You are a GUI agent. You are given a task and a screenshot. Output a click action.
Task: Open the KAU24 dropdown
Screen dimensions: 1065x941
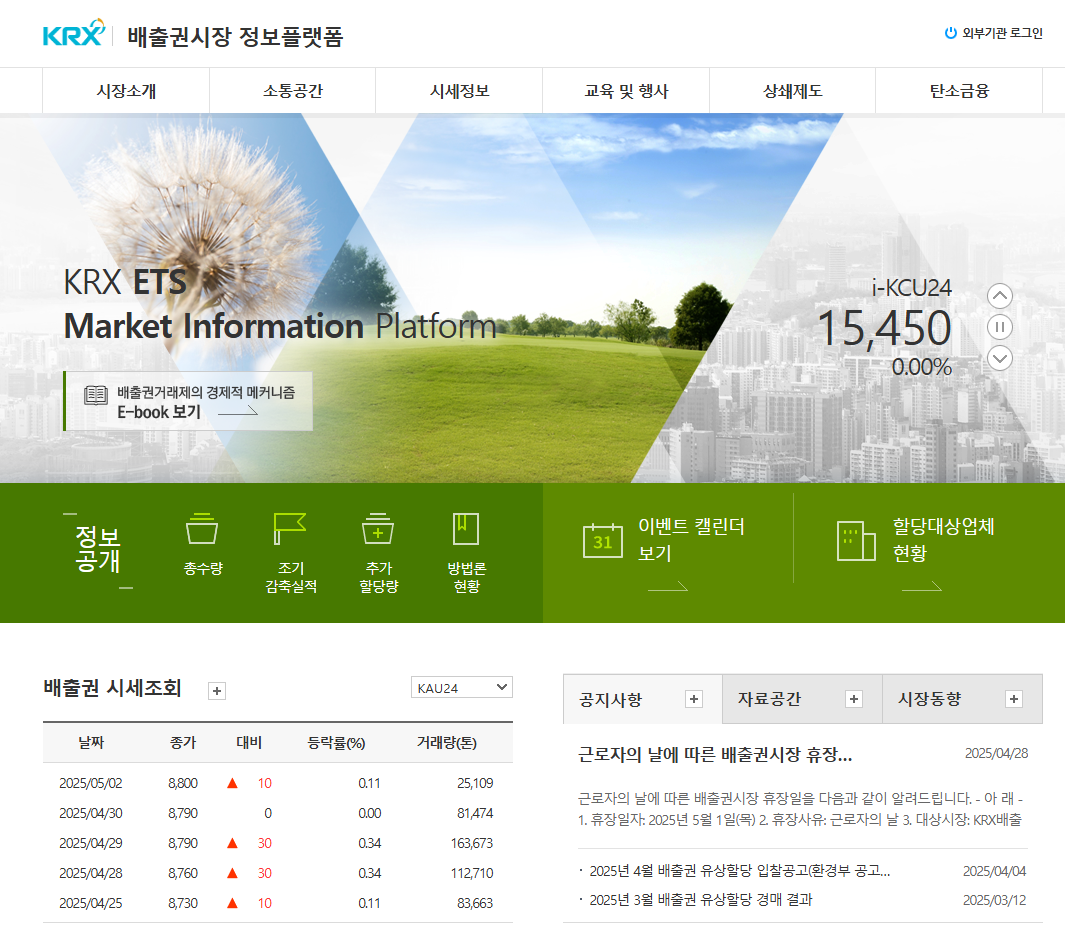462,688
